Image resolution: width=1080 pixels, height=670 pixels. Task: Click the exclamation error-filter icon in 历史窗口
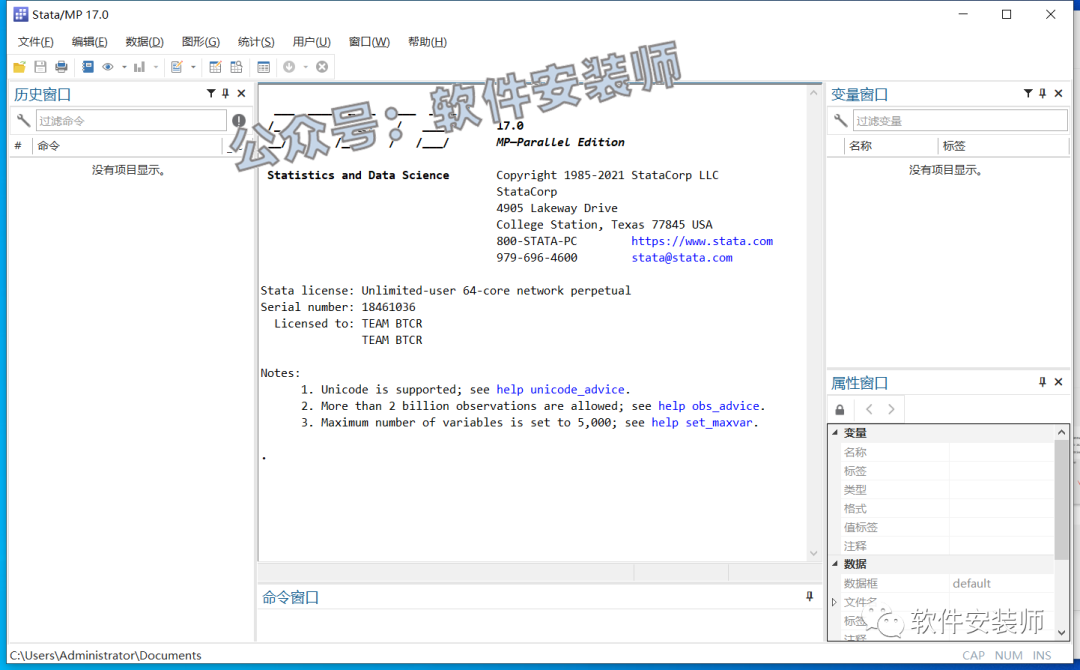pos(239,121)
